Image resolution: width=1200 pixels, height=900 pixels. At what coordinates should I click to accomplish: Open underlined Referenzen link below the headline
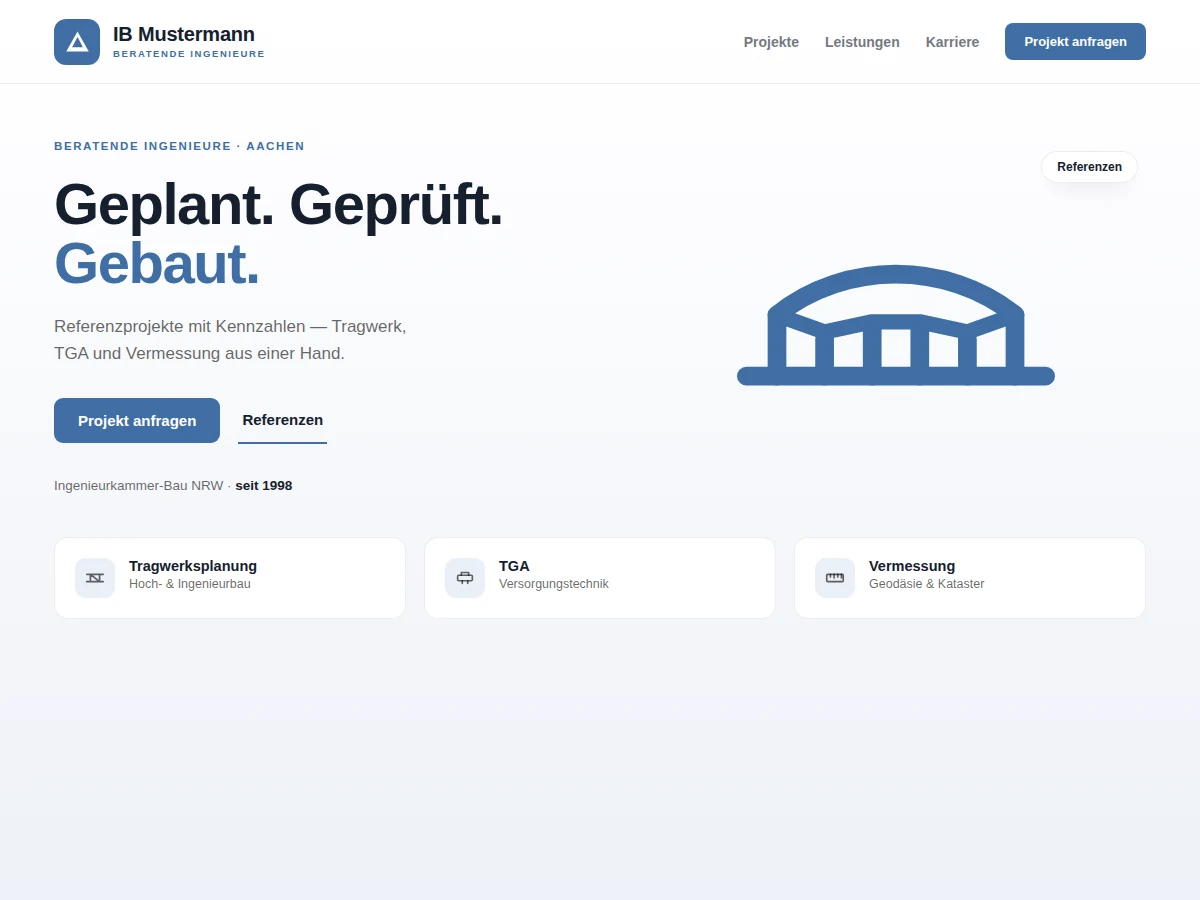(x=282, y=420)
